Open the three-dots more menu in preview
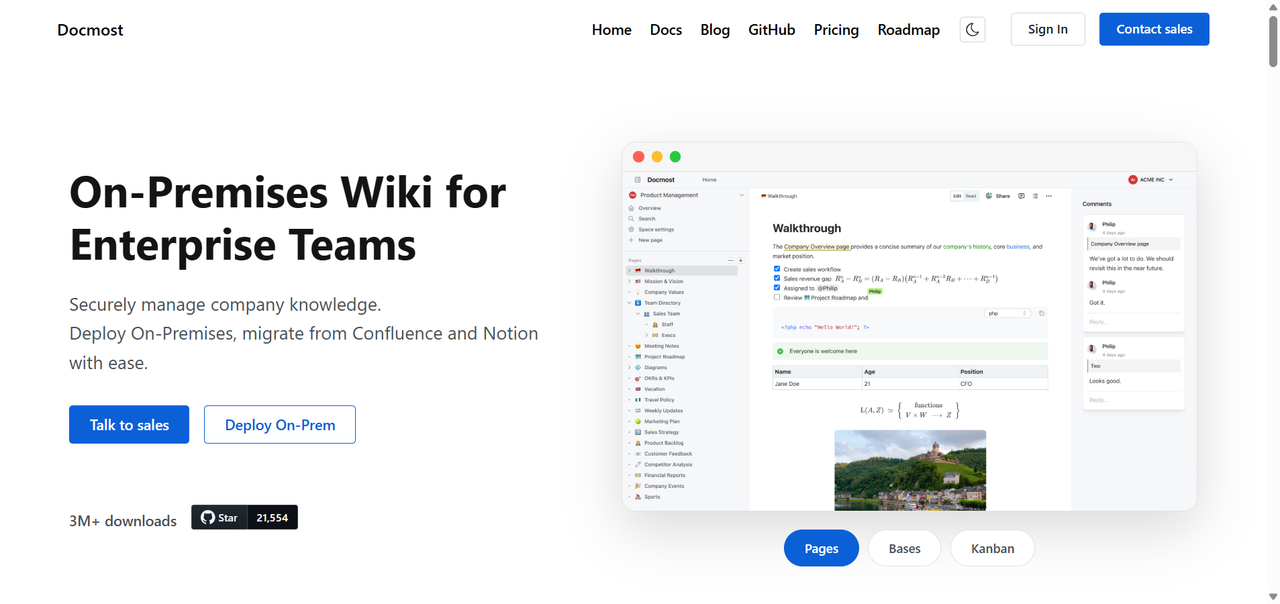The height and width of the screenshot is (604, 1280). click(x=1049, y=196)
